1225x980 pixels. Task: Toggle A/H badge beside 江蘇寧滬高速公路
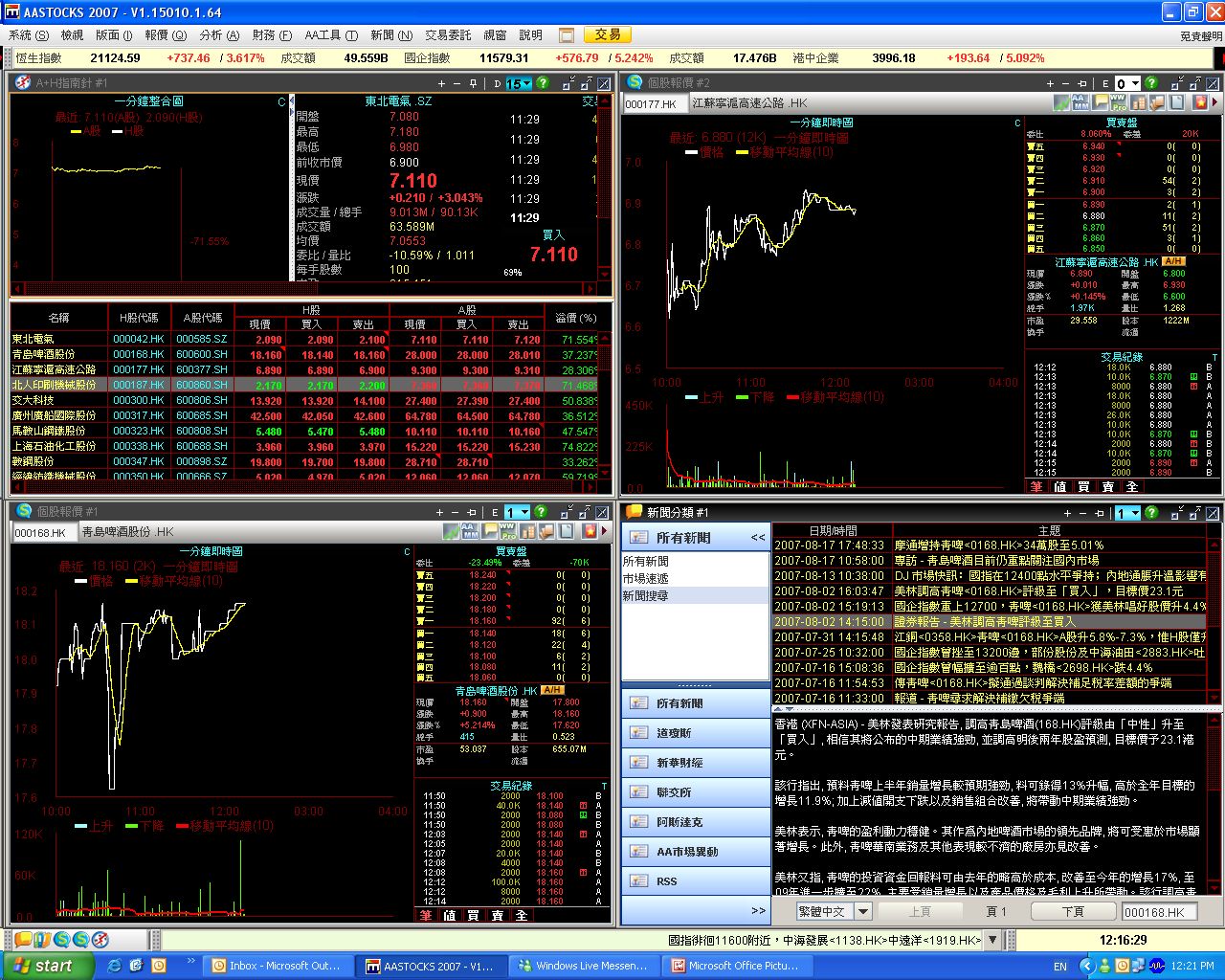tap(1174, 261)
